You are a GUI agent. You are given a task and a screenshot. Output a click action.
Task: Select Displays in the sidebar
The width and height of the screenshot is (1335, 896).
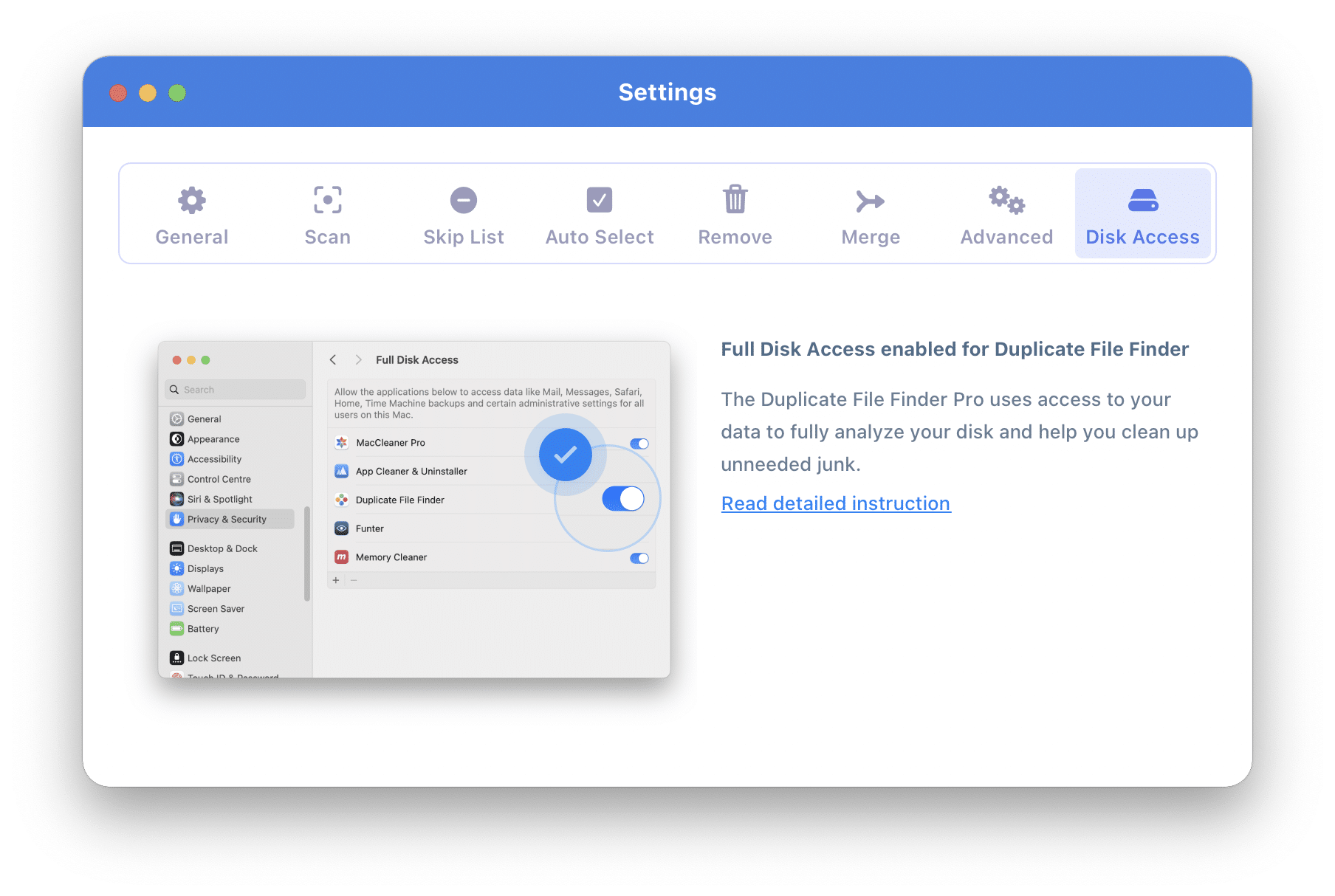click(230, 568)
